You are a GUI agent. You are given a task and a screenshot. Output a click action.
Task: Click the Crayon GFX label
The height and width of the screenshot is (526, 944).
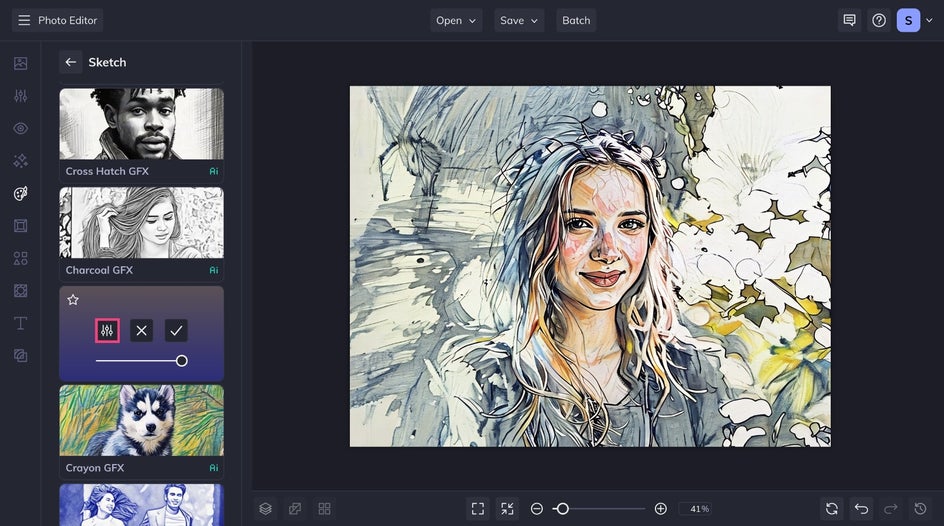click(x=95, y=468)
